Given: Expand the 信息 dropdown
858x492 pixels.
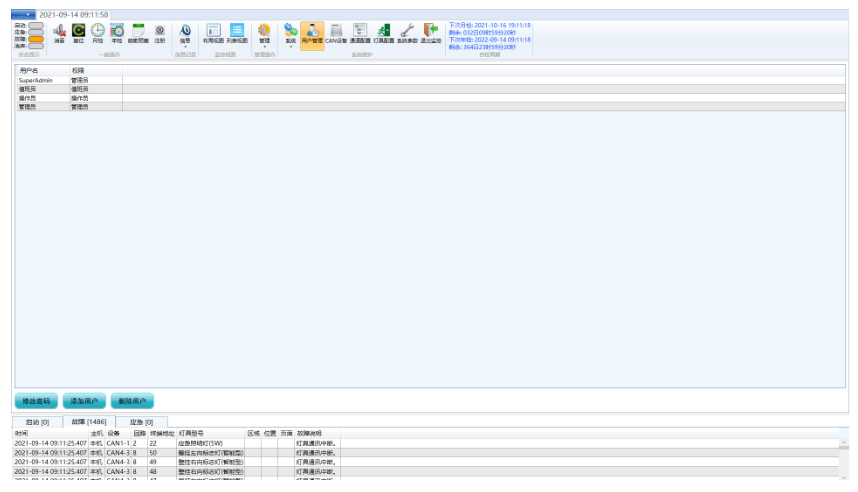Looking at the screenshot, I should click(x=185, y=34).
